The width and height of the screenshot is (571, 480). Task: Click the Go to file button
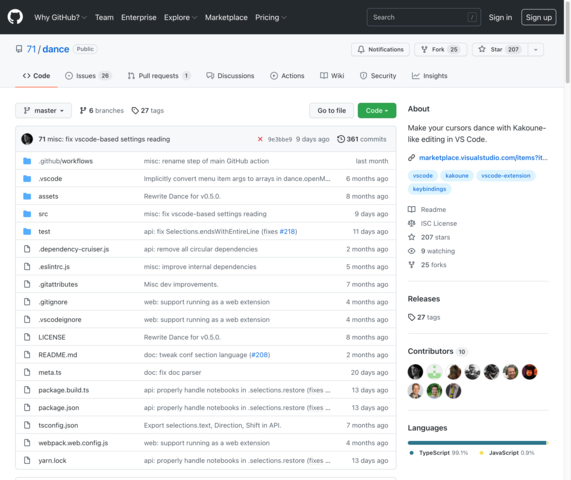(331, 110)
